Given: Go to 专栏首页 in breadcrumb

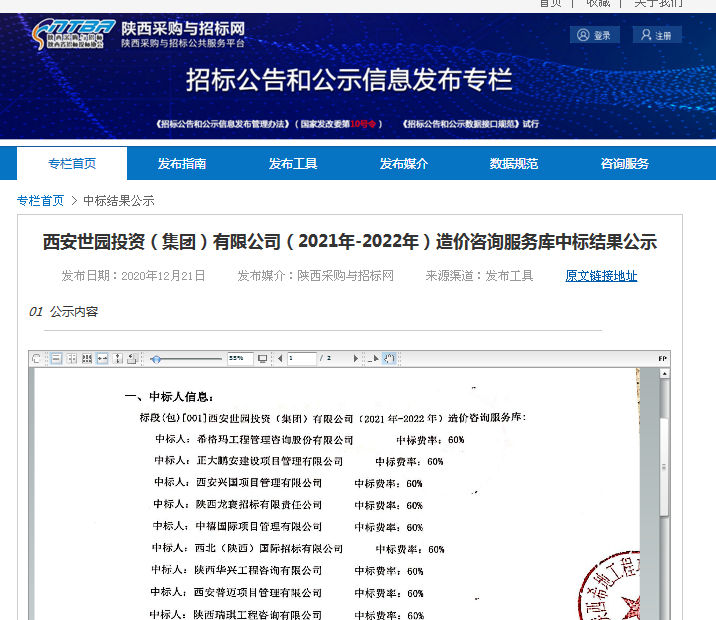Looking at the screenshot, I should [40, 200].
